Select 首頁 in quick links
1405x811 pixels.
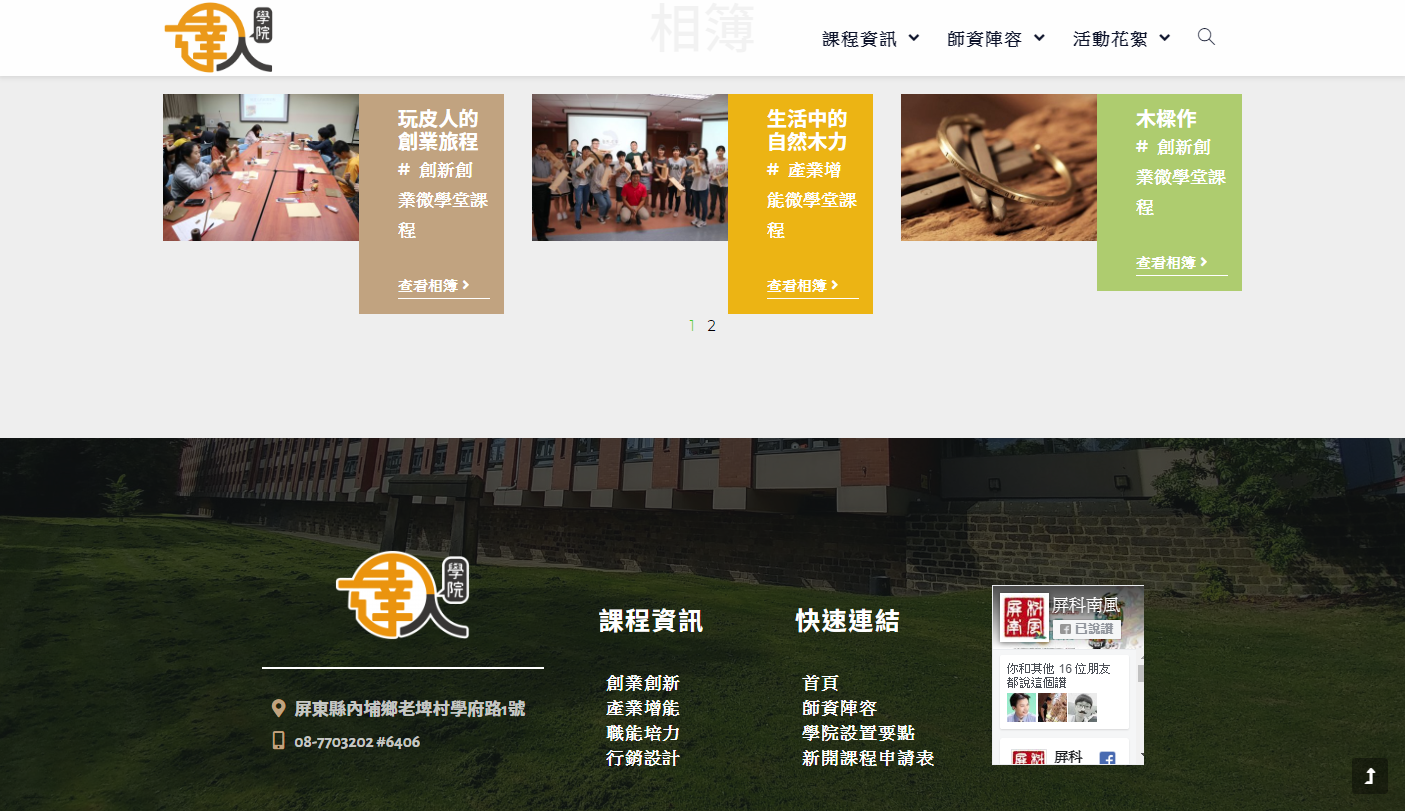click(x=820, y=684)
